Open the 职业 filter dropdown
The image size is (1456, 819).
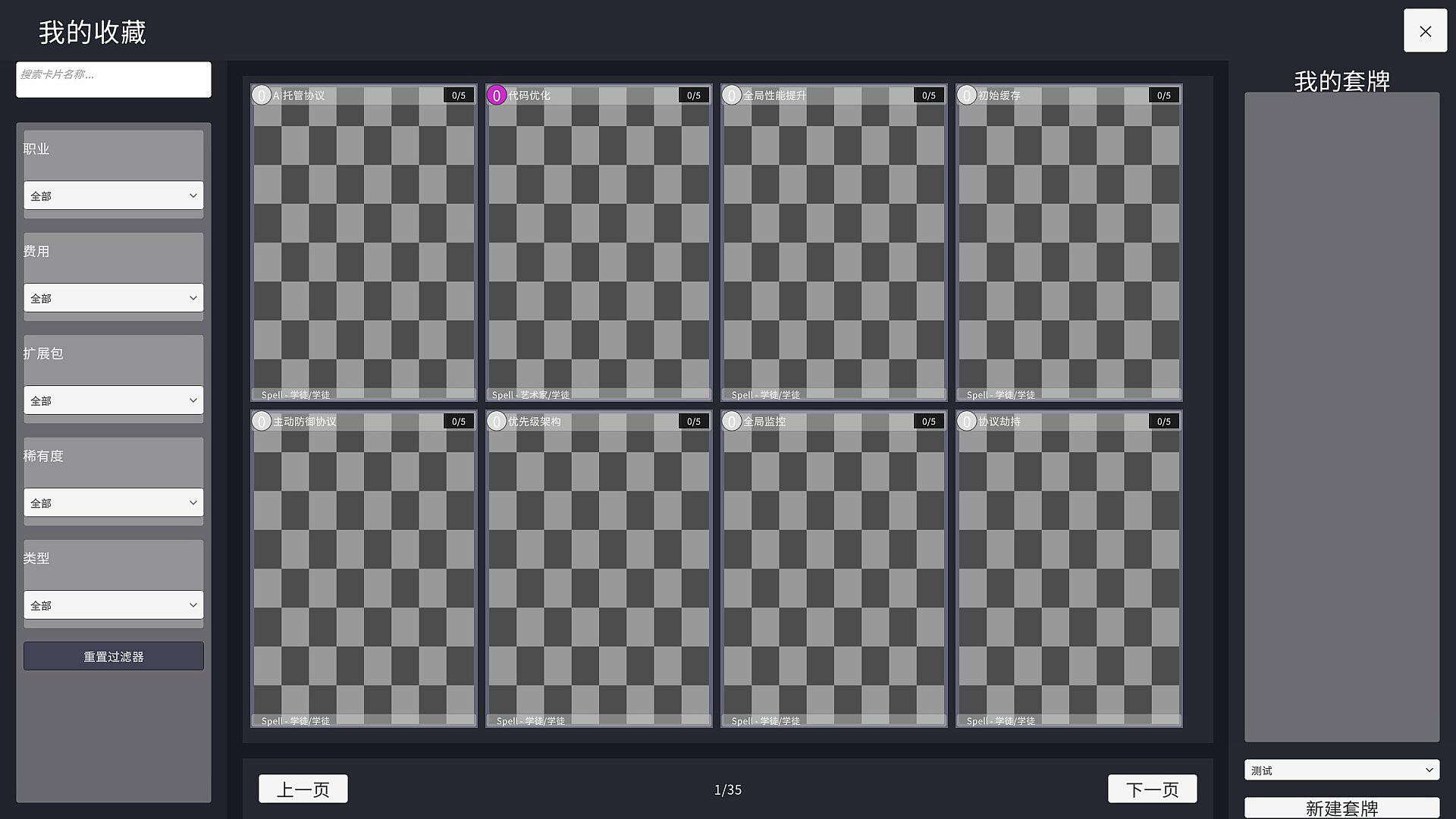pos(114,196)
